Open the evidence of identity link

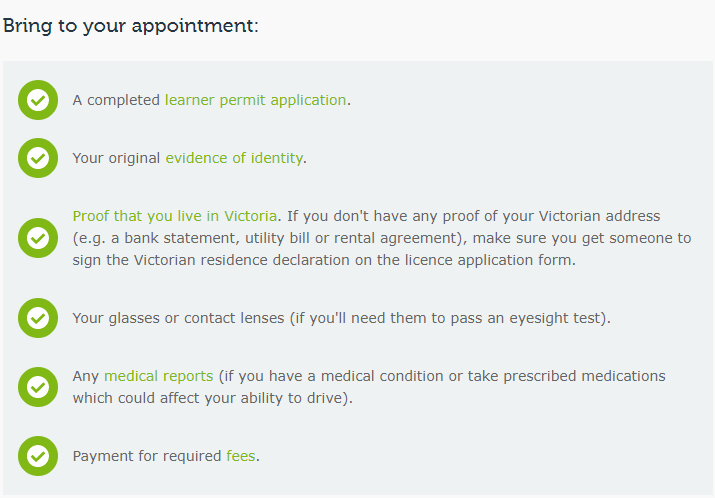pos(234,158)
